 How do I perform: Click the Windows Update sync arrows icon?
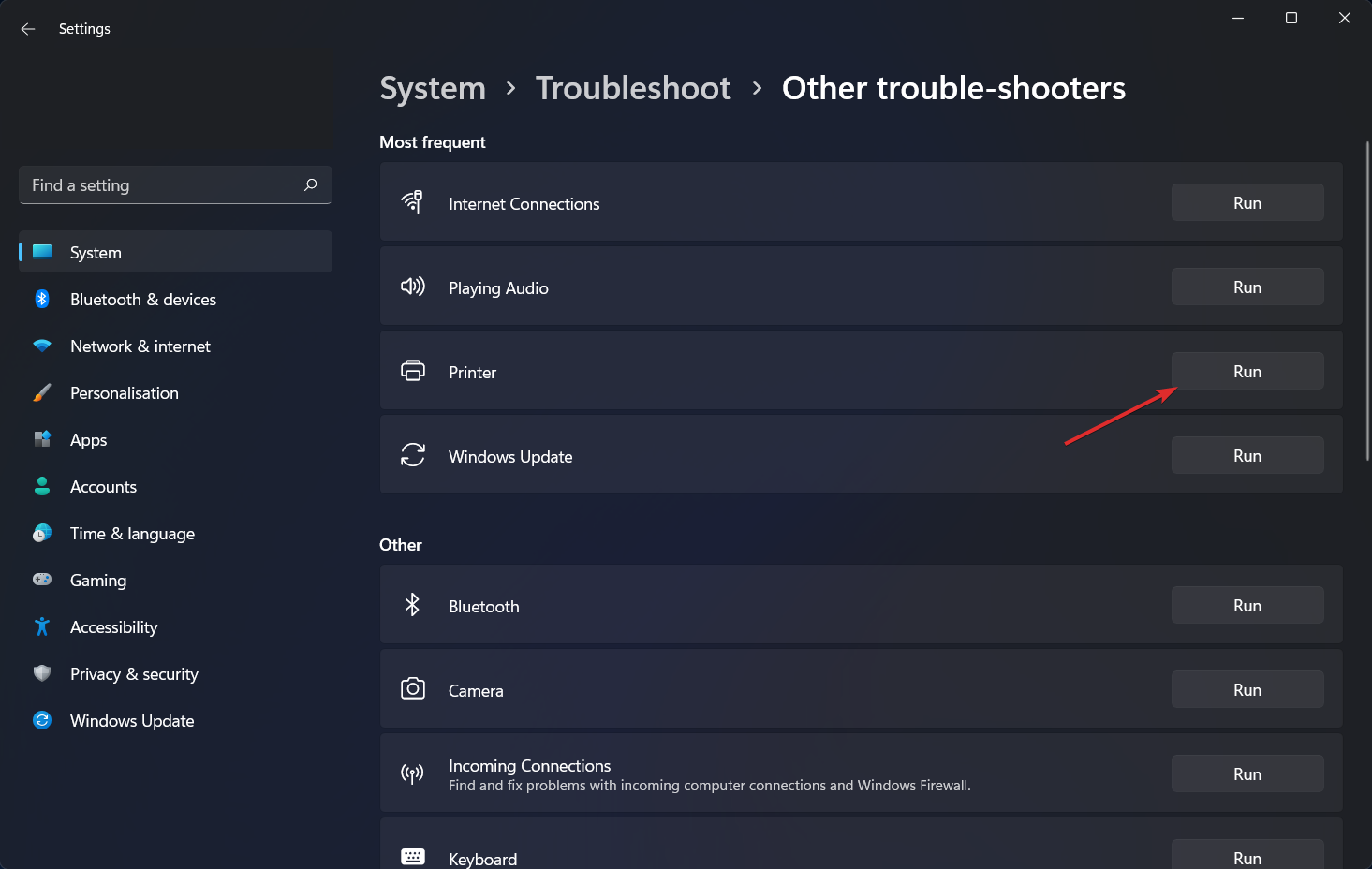[x=413, y=455]
